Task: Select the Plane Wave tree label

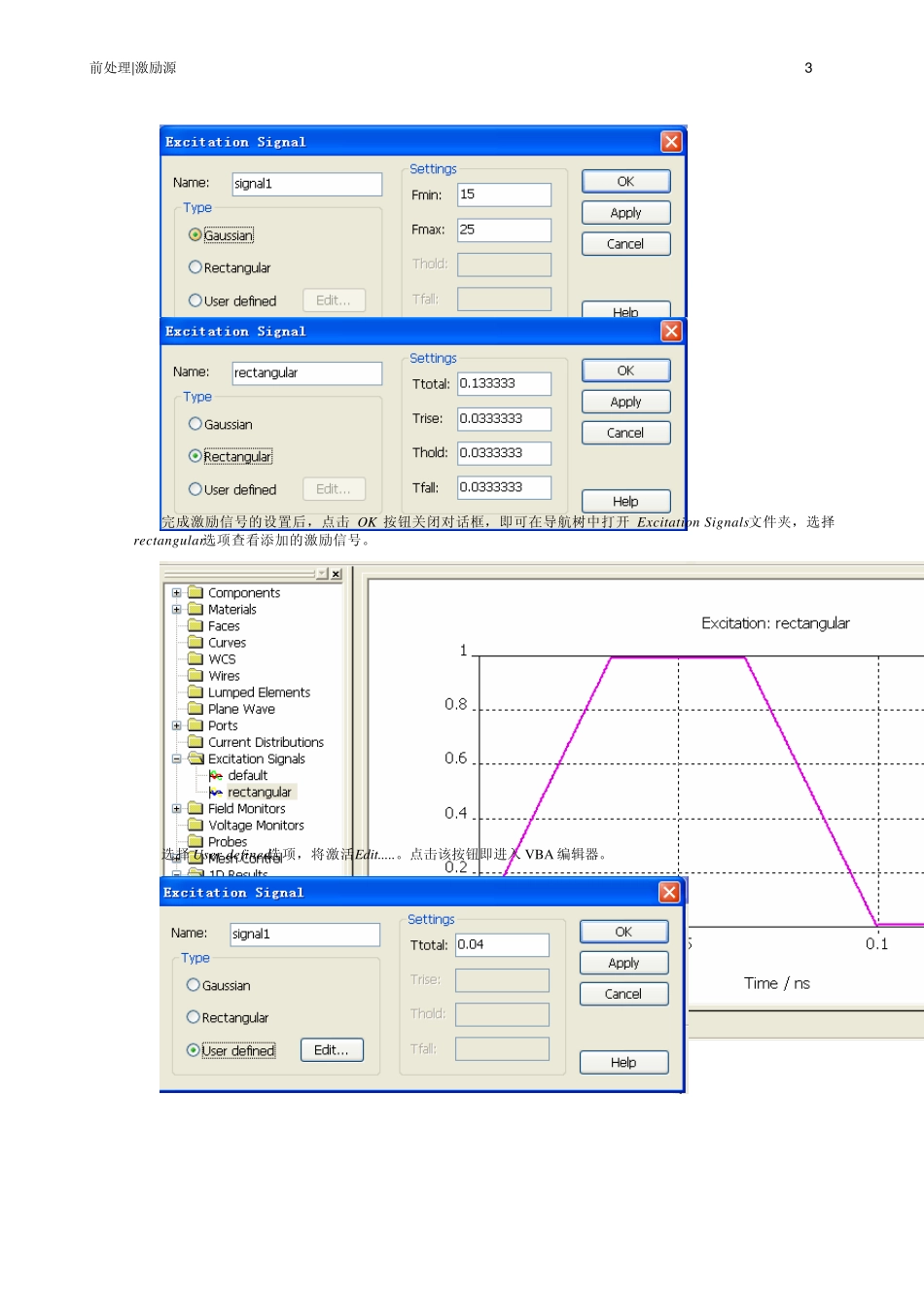Action: 241,709
